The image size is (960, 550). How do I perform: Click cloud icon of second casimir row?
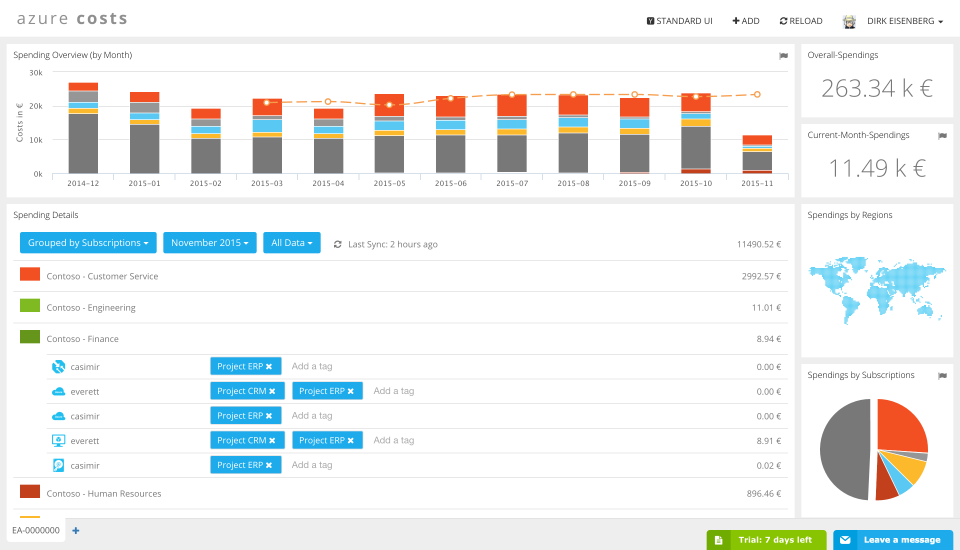tap(58, 416)
